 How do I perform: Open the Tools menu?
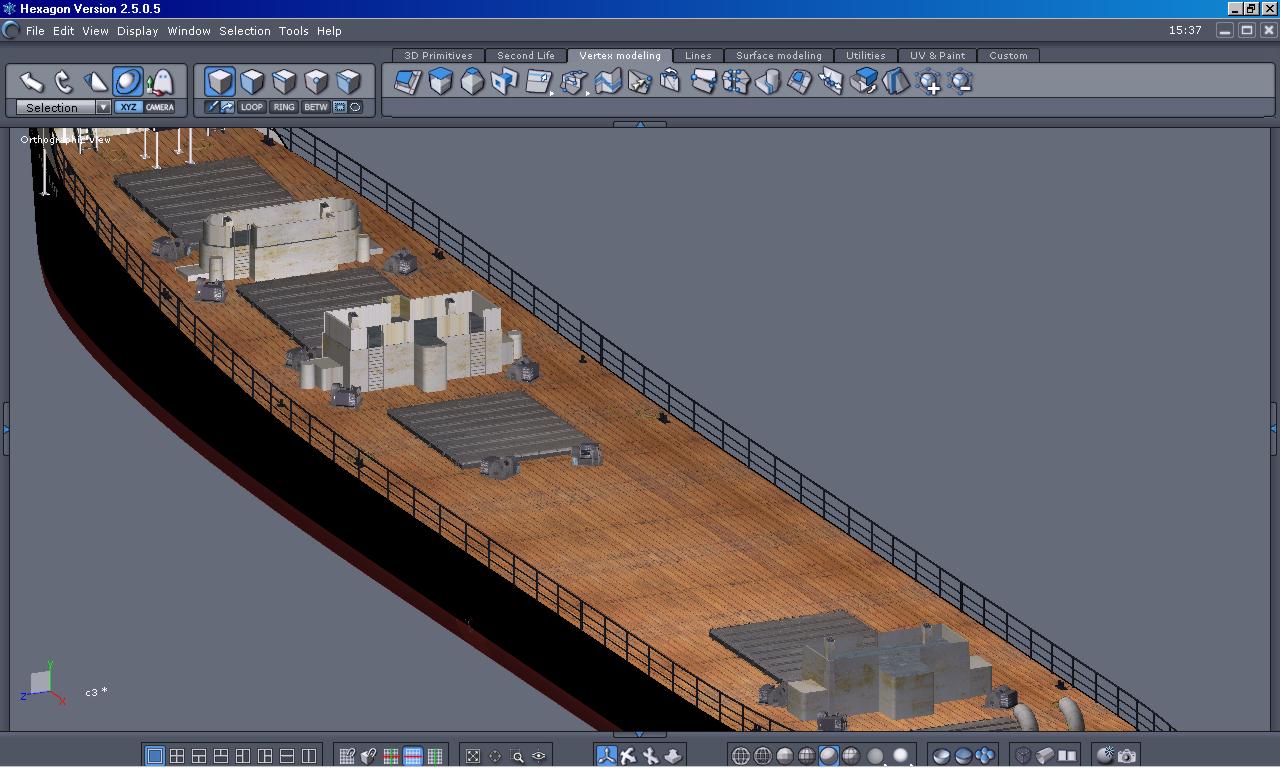pos(293,31)
